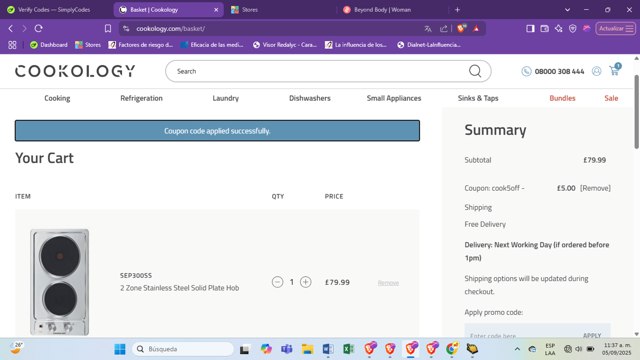Click the share icon in the address bar

[x=444, y=29]
